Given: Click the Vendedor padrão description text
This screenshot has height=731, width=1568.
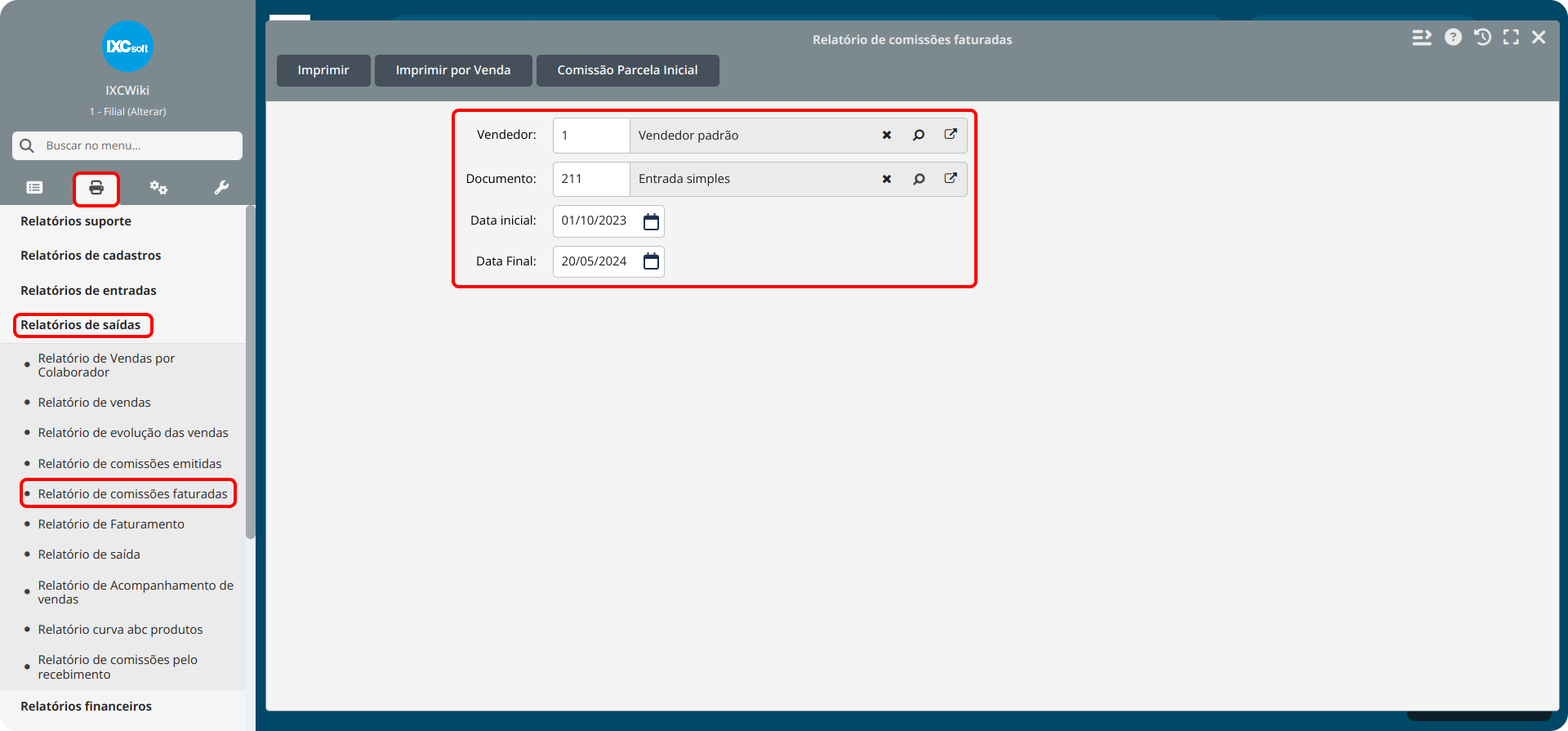Looking at the screenshot, I should [x=688, y=136].
